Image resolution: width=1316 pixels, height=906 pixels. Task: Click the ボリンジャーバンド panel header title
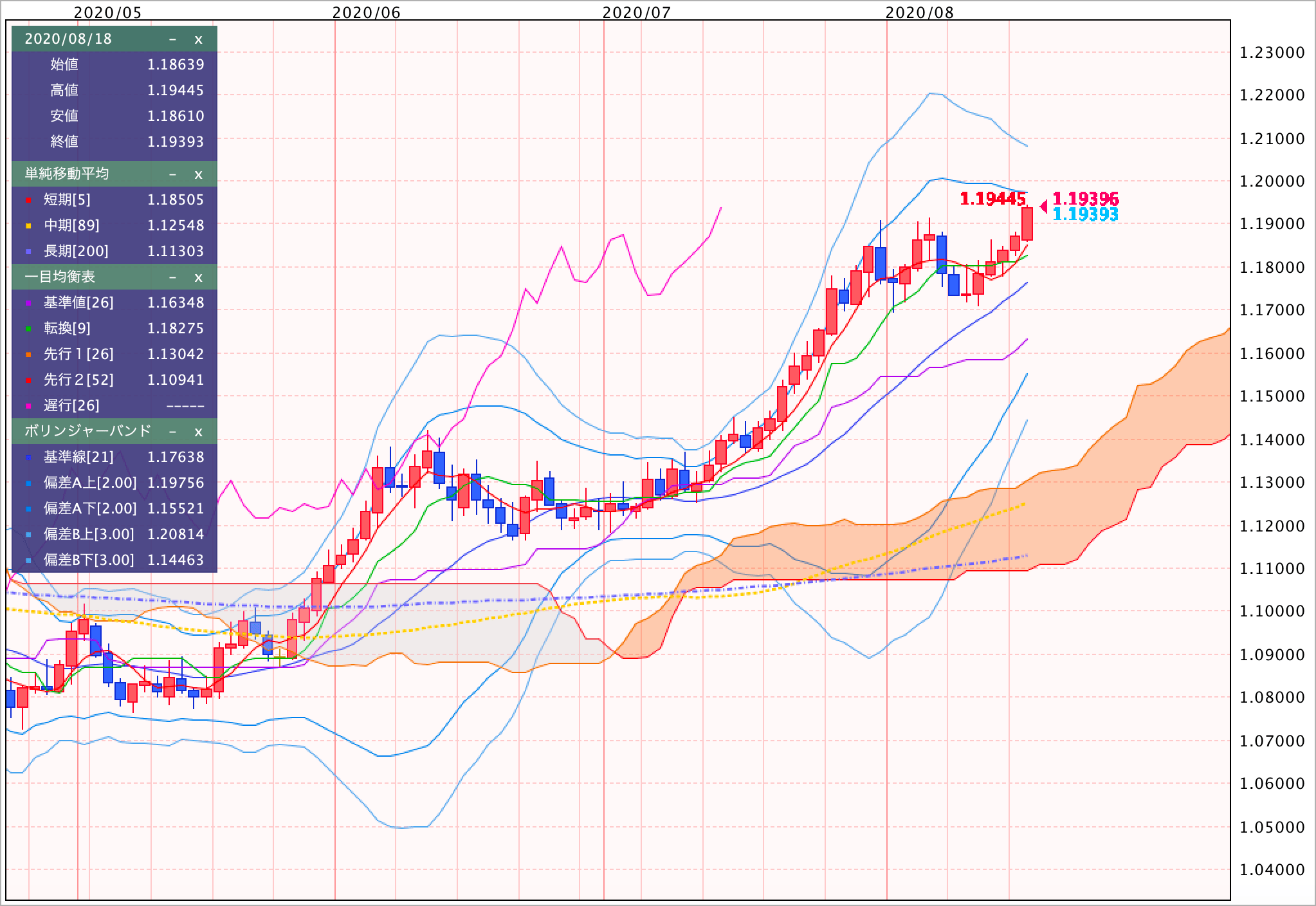88,430
